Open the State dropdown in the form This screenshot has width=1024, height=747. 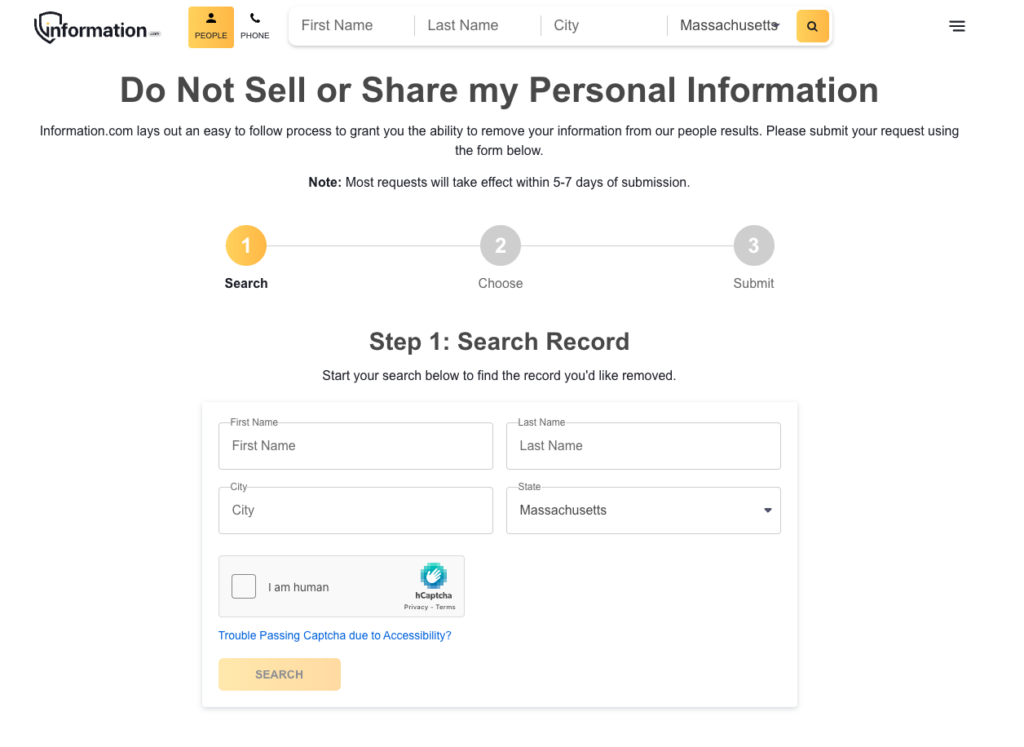pos(643,510)
